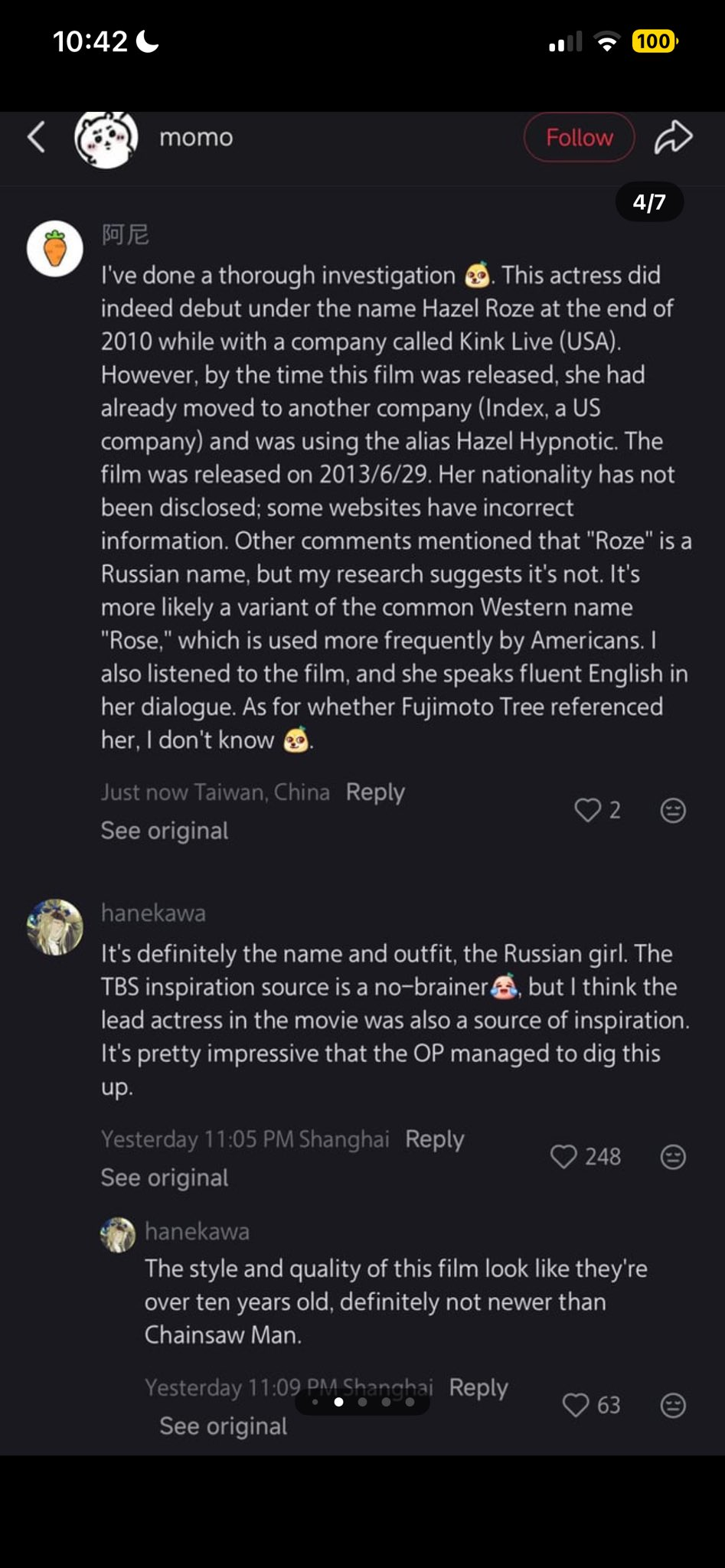Reply to hanekawa's Chainsaw Man reply
725x1568 pixels.
(x=478, y=1387)
